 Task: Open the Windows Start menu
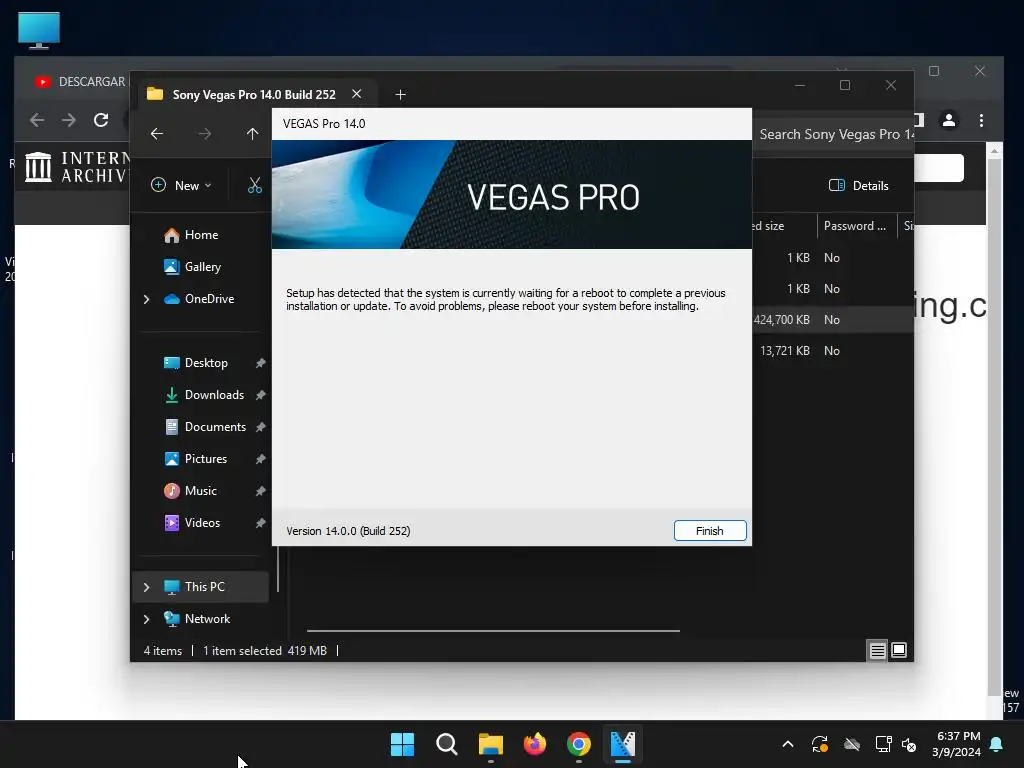[x=402, y=744]
